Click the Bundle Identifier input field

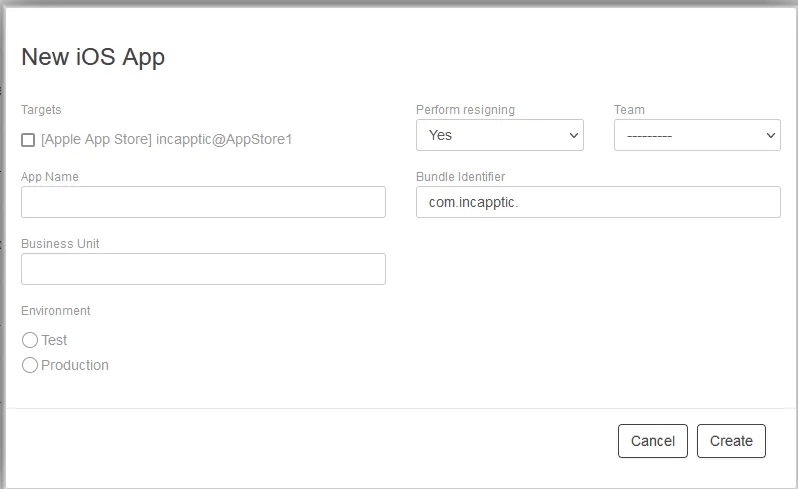click(x=598, y=202)
